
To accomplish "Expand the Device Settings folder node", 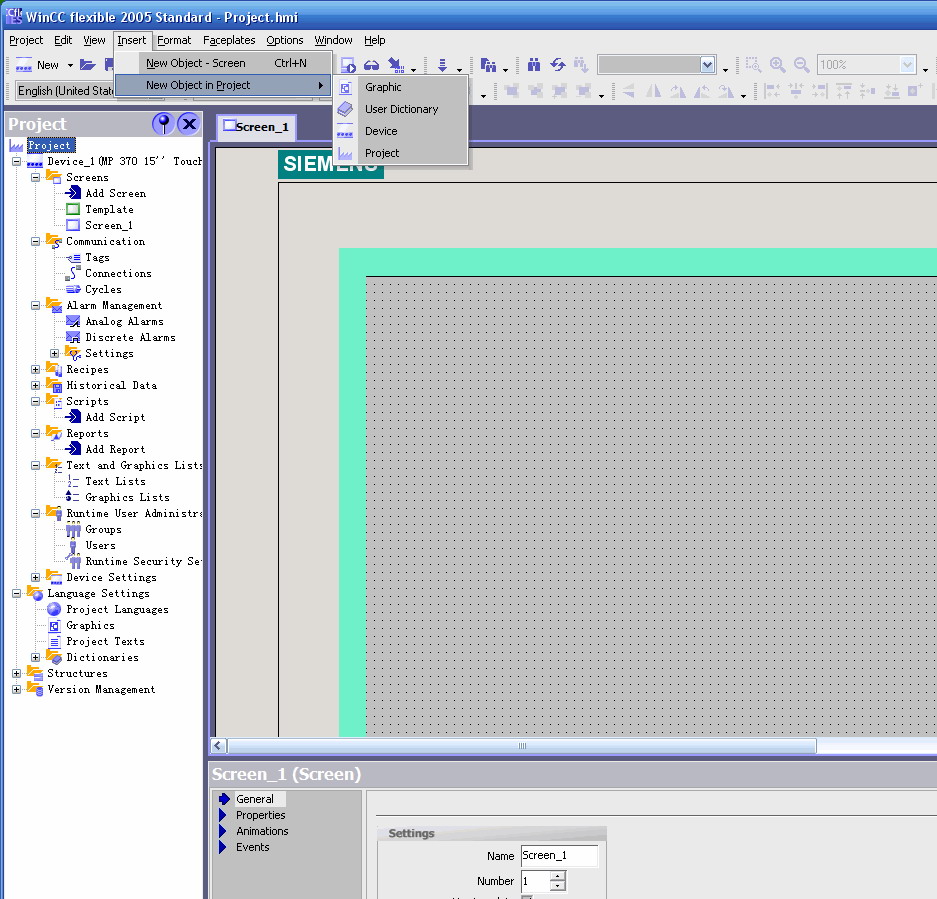I will tap(36, 577).
